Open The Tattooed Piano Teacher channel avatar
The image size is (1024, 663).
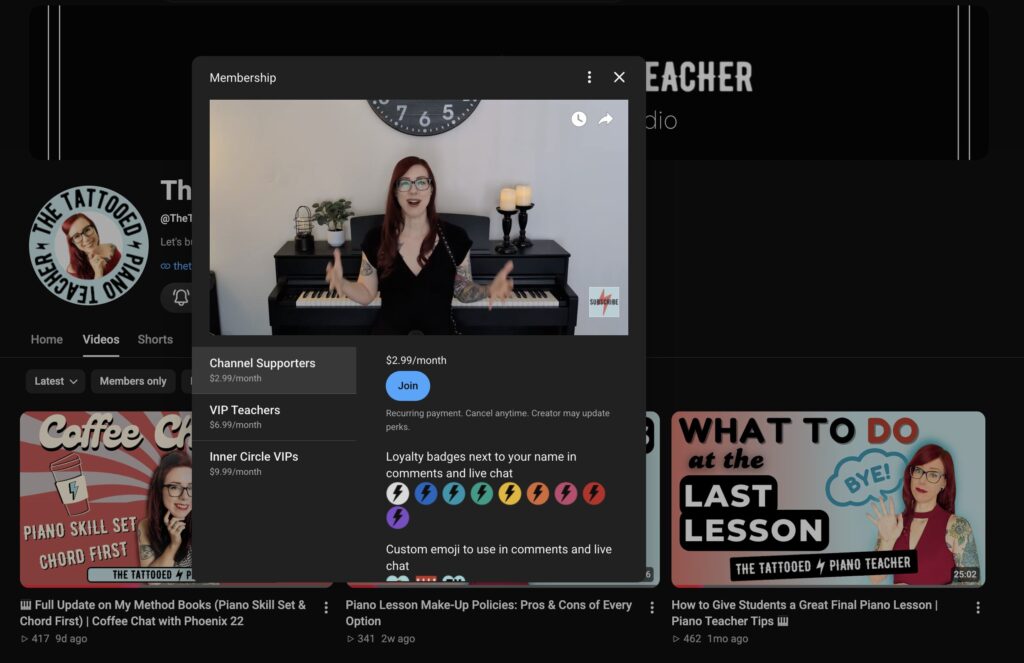pos(89,246)
